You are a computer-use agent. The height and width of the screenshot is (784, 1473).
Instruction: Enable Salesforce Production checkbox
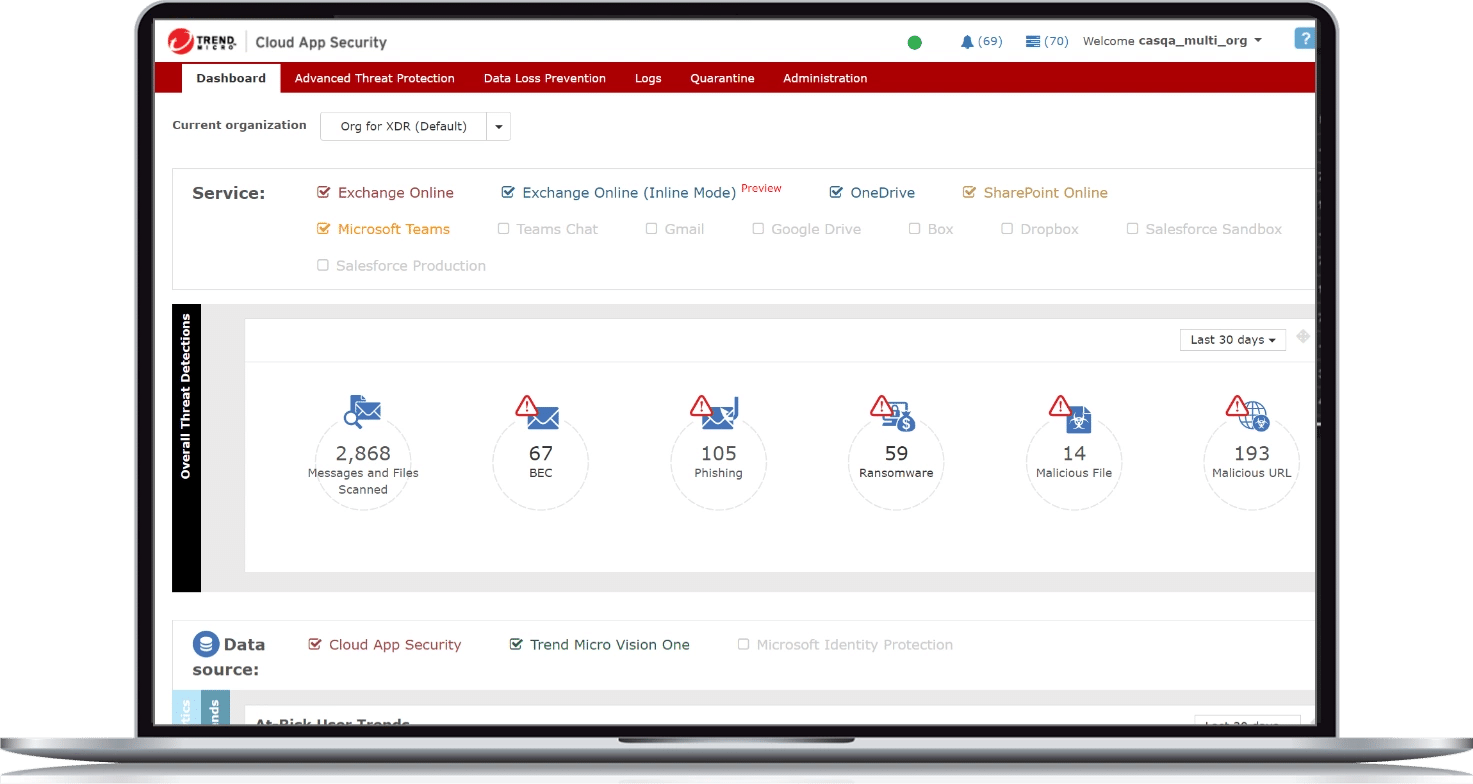tap(322, 266)
